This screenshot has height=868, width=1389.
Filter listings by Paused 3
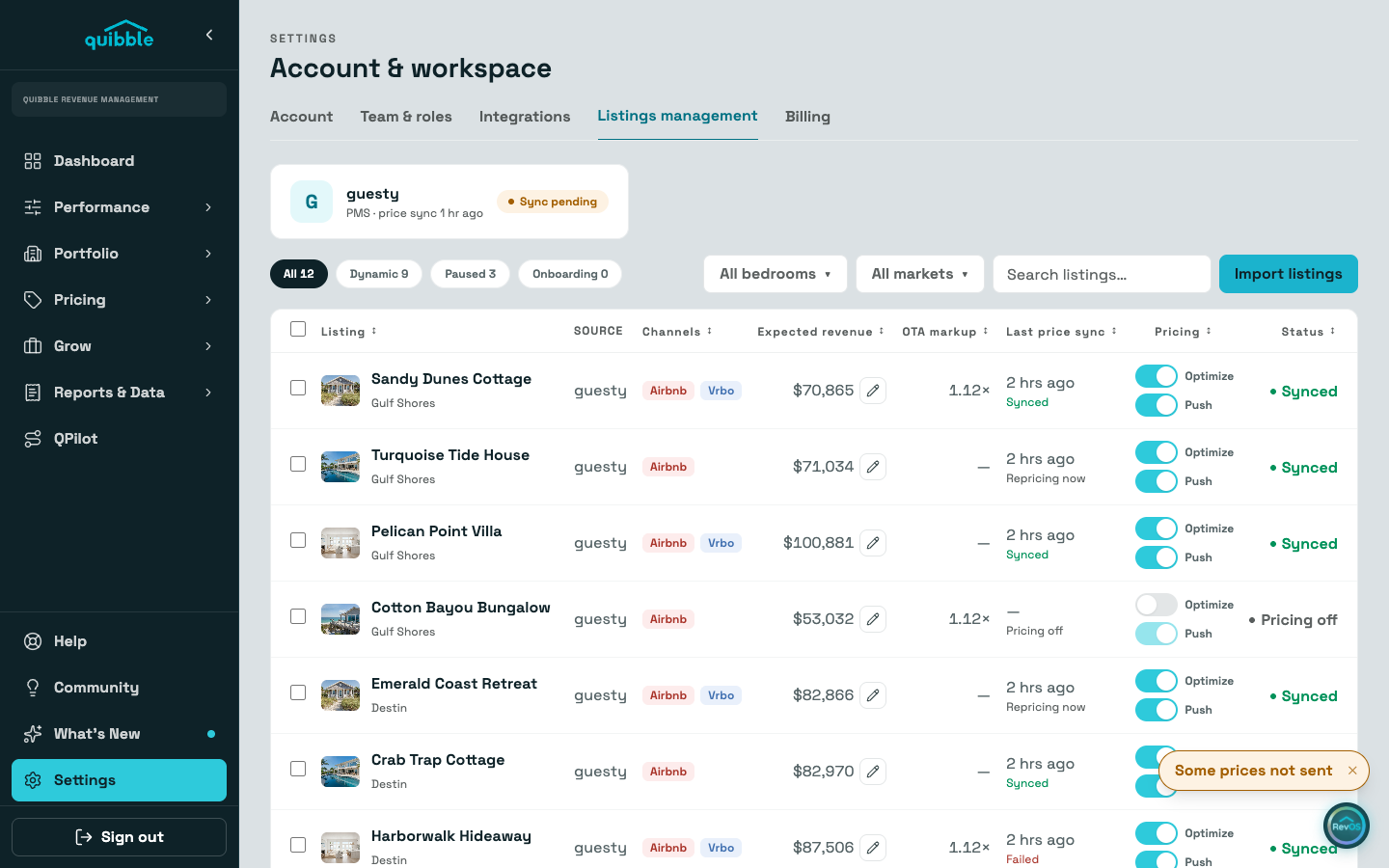470,274
